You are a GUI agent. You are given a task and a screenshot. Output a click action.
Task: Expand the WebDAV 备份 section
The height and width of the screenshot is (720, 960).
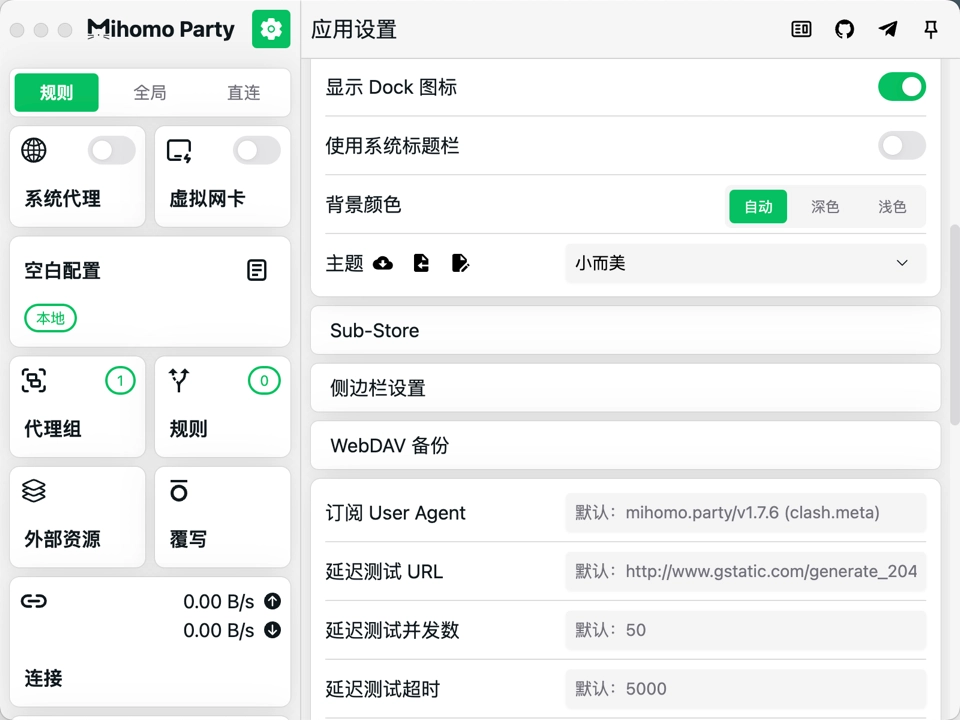[x=625, y=446]
